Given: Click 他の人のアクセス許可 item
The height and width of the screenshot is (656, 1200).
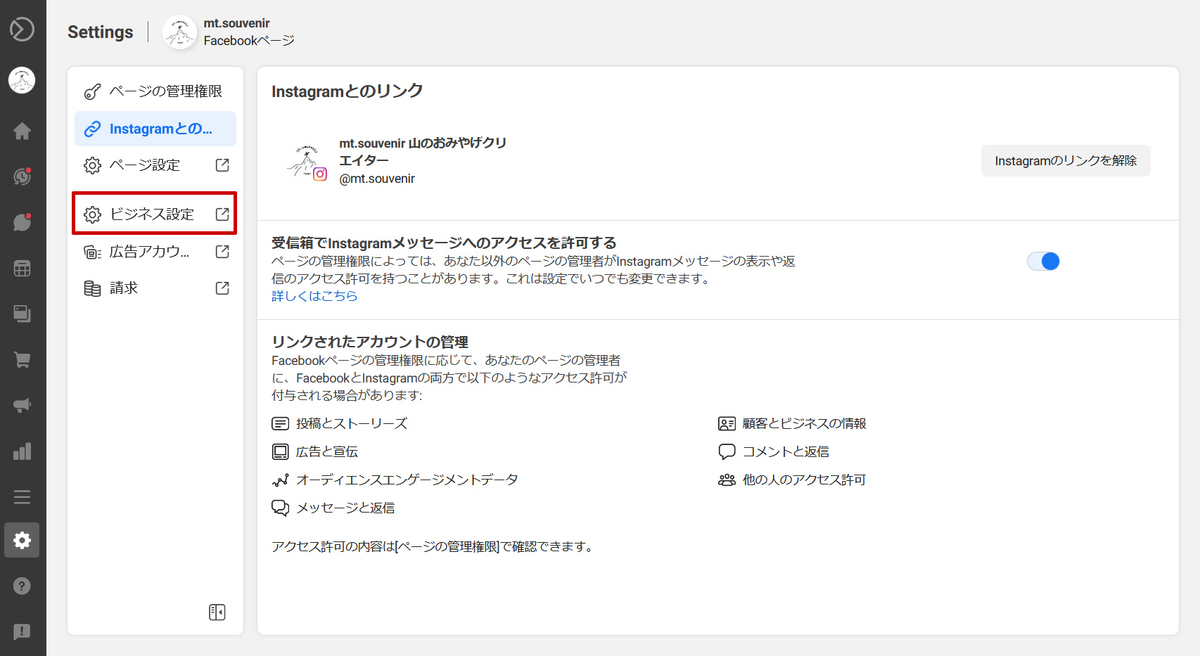Looking at the screenshot, I should click(792, 479).
